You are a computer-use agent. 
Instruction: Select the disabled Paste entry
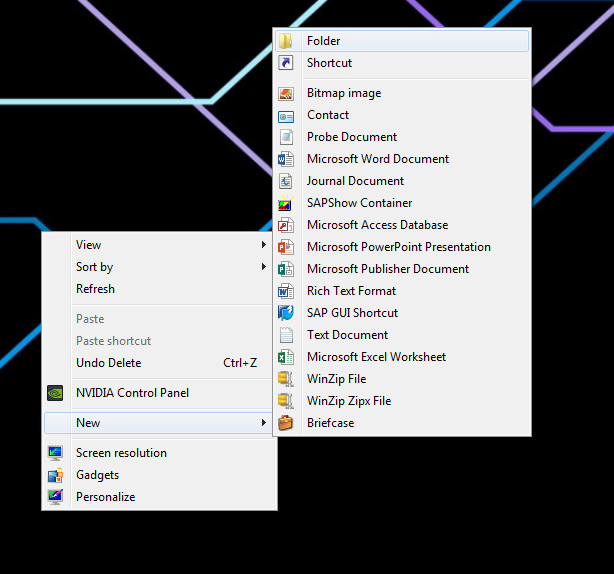[x=158, y=319]
